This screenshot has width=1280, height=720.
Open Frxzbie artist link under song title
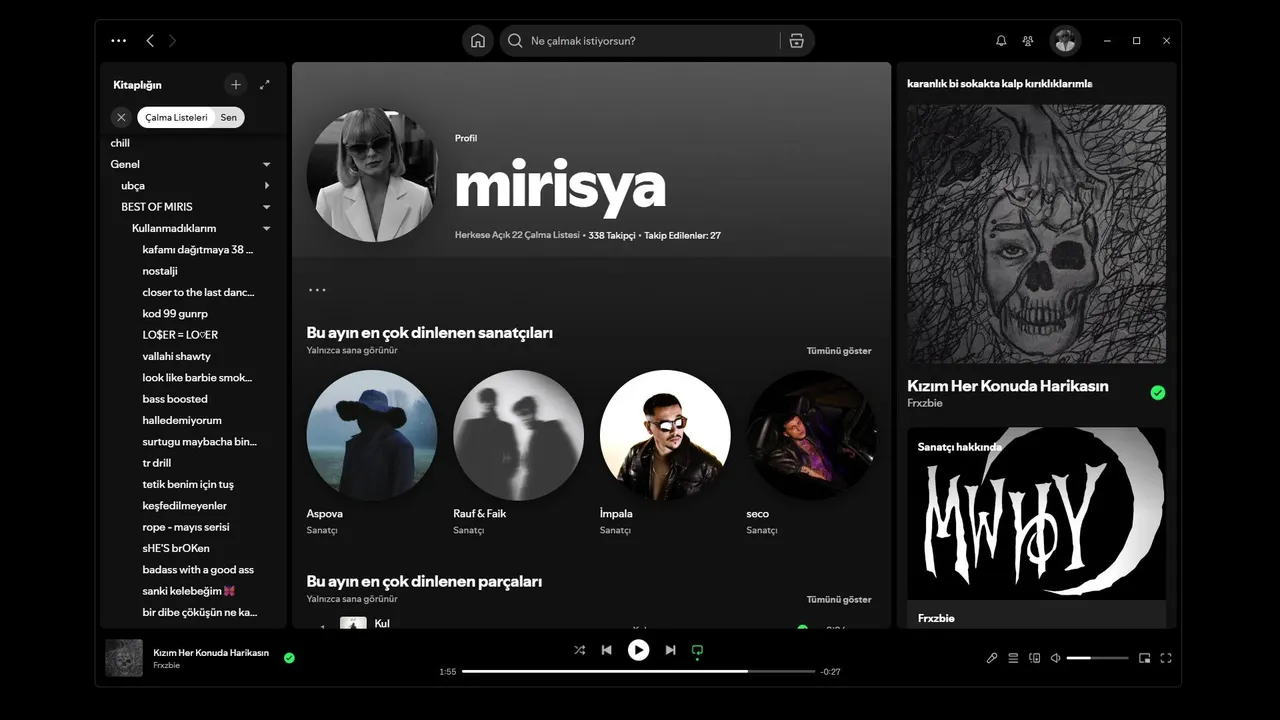pos(167,666)
